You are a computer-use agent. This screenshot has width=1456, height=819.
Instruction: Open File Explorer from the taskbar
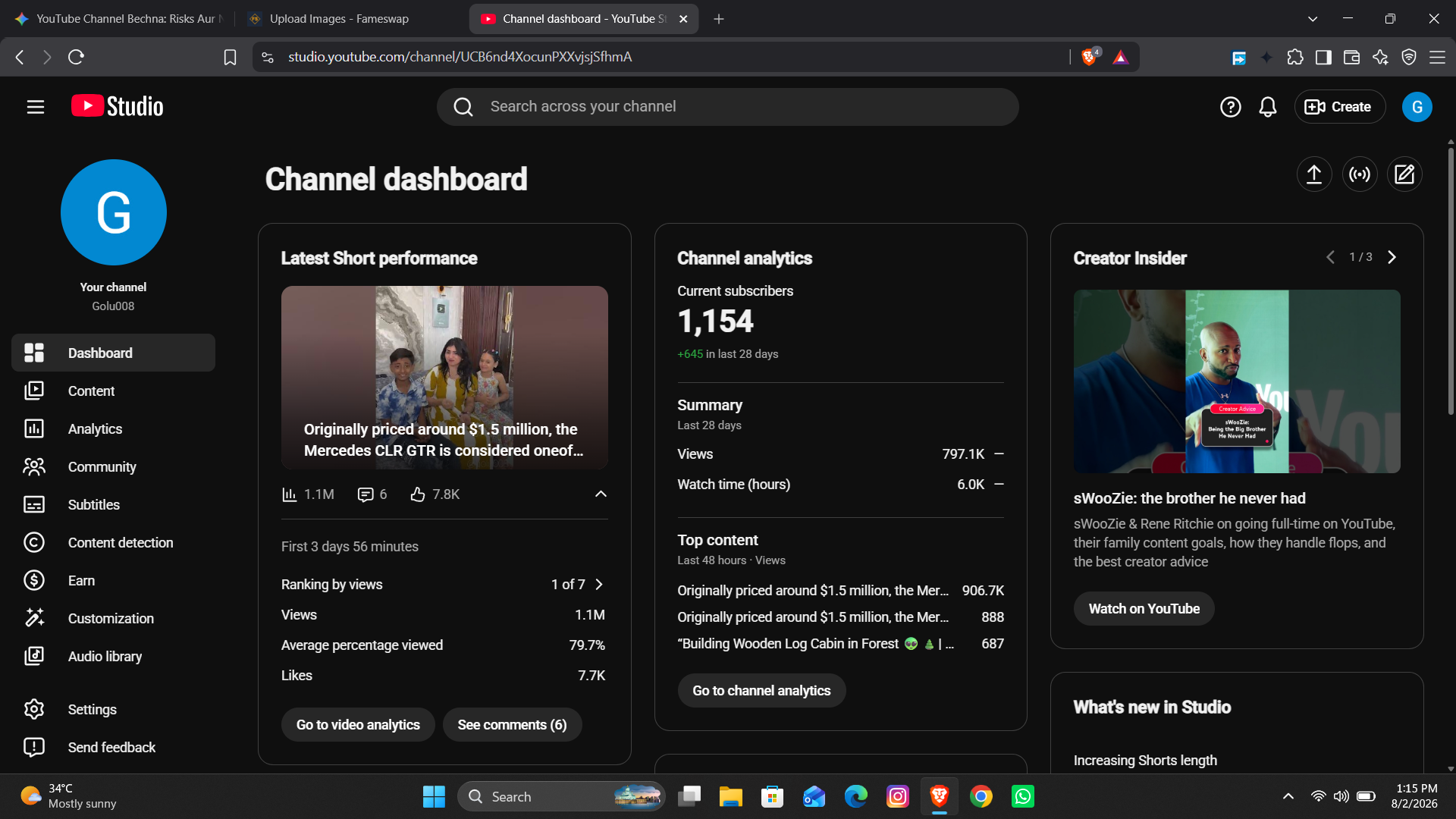731,796
